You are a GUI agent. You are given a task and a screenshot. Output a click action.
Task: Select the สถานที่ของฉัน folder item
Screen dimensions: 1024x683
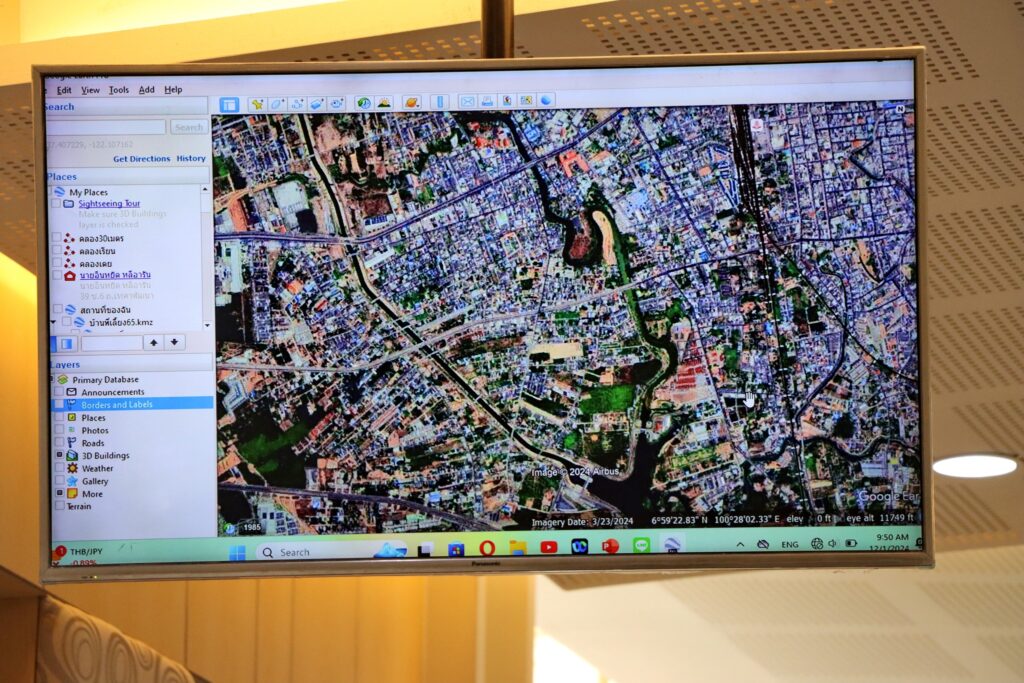click(104, 310)
